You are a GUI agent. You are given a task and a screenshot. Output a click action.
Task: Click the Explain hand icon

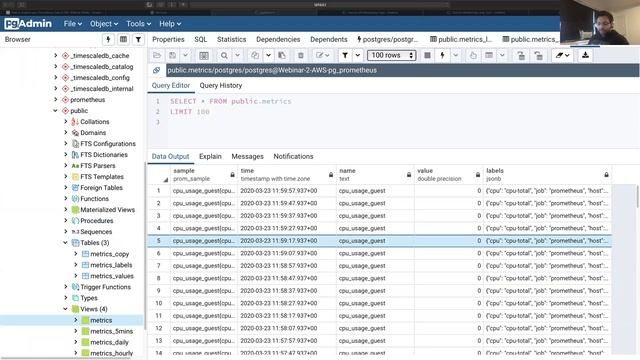pyautogui.click(x=473, y=55)
